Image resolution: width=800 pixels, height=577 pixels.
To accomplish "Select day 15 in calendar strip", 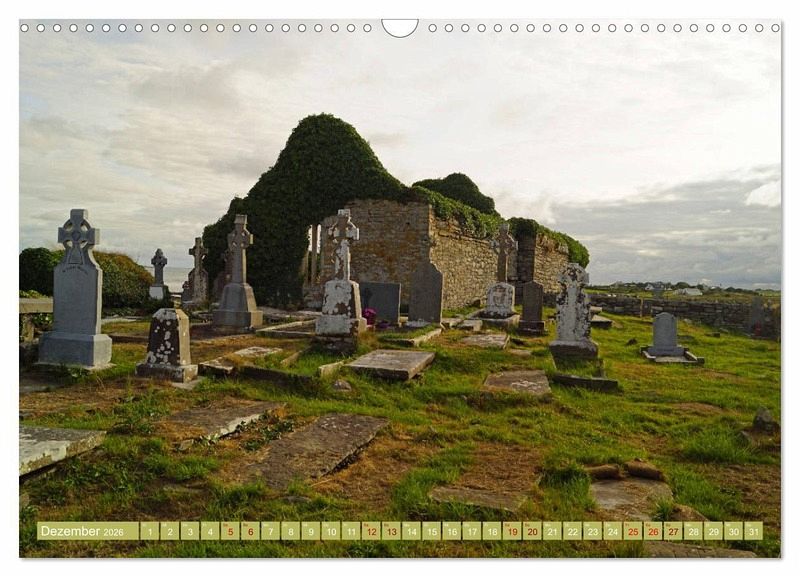I will pos(432,531).
